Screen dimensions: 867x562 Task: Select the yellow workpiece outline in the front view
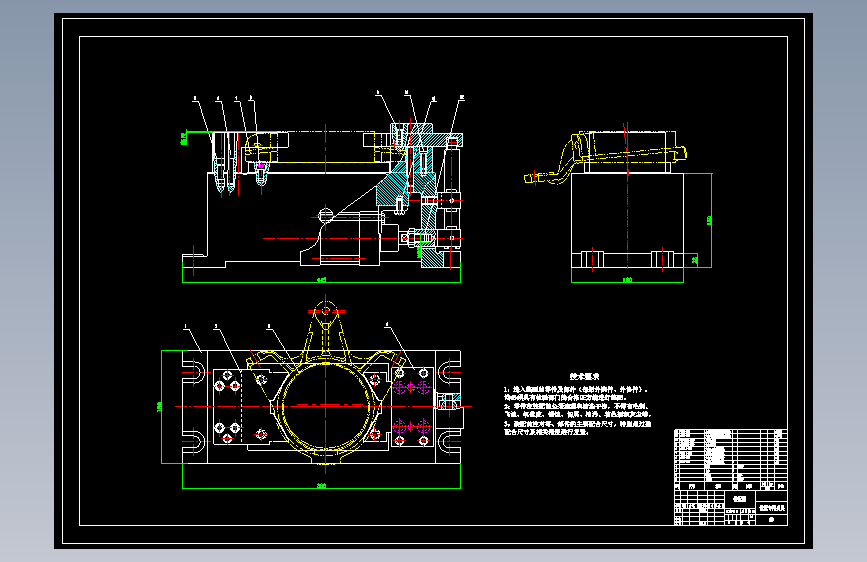[326, 147]
